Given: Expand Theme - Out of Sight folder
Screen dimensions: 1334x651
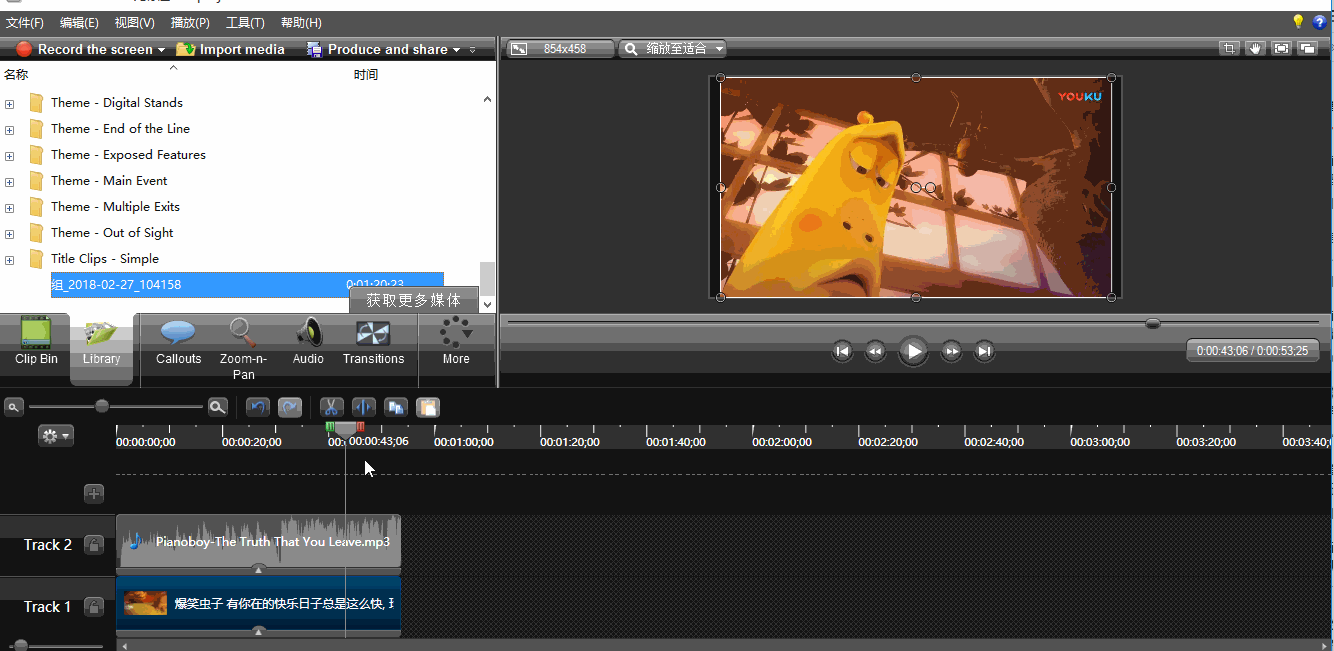Looking at the screenshot, I should click(x=10, y=233).
